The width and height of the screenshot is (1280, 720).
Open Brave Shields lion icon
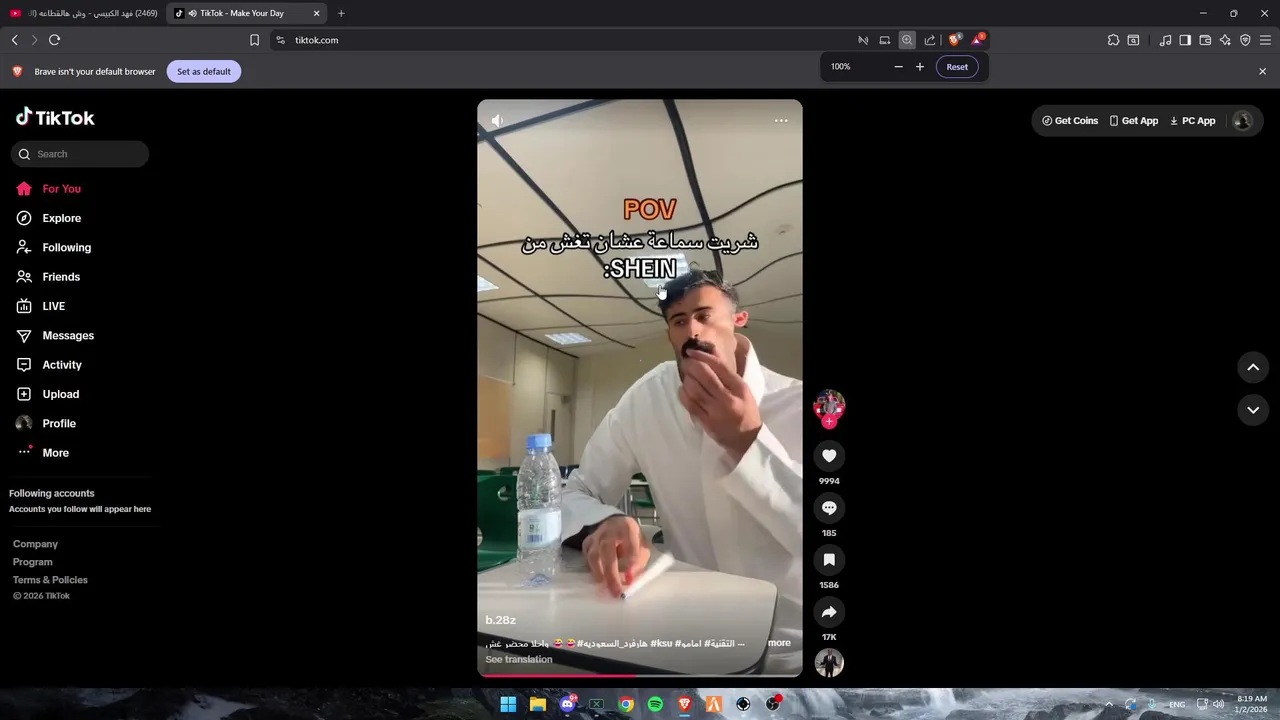(954, 40)
